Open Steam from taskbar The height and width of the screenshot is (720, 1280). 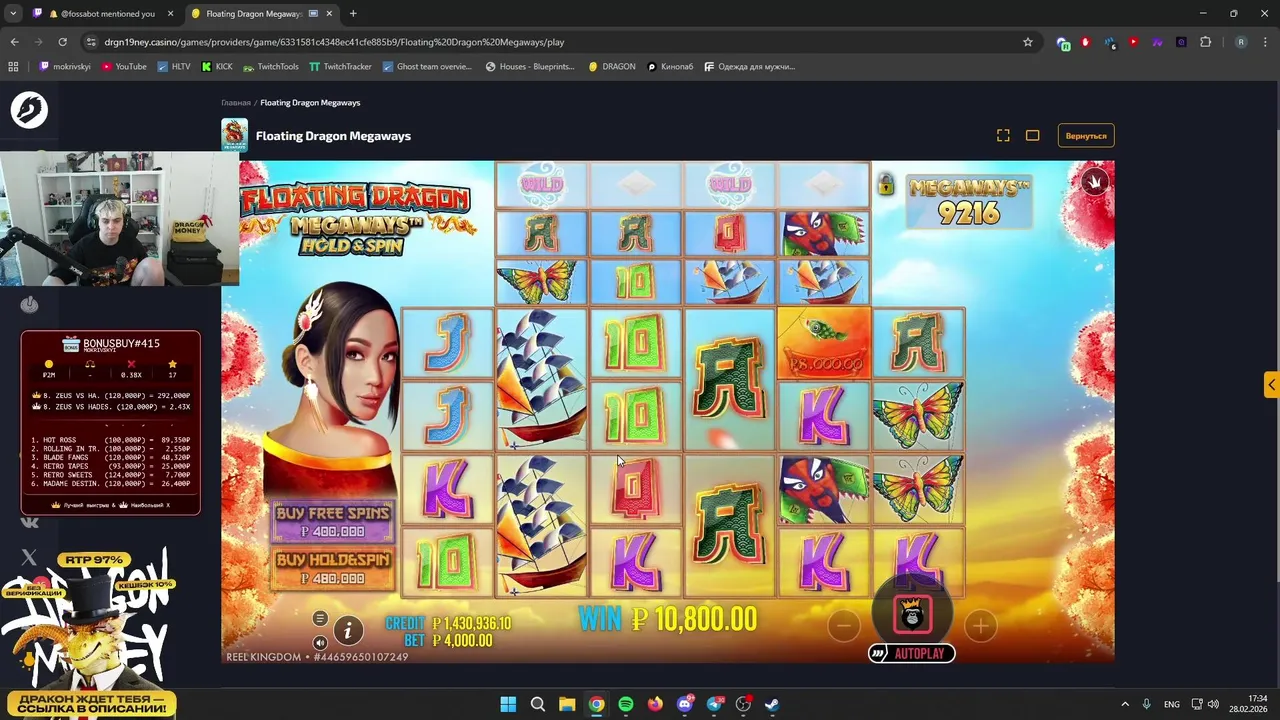coord(773,704)
